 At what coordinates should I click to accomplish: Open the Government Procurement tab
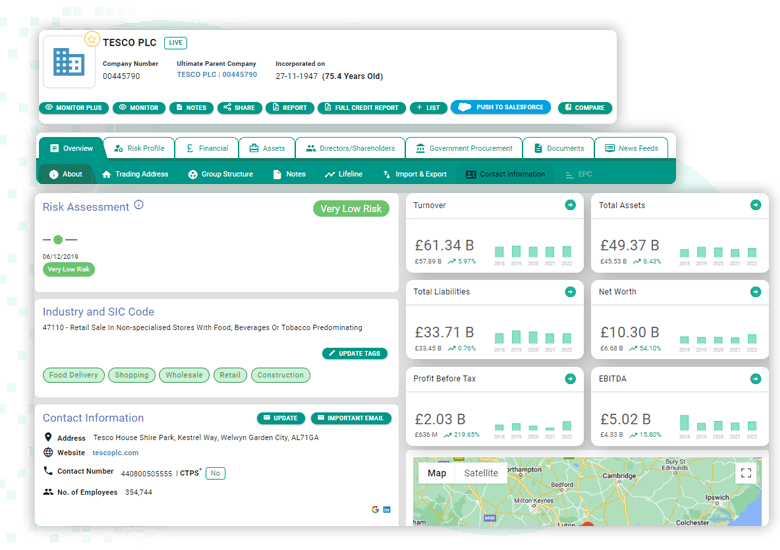click(x=464, y=148)
